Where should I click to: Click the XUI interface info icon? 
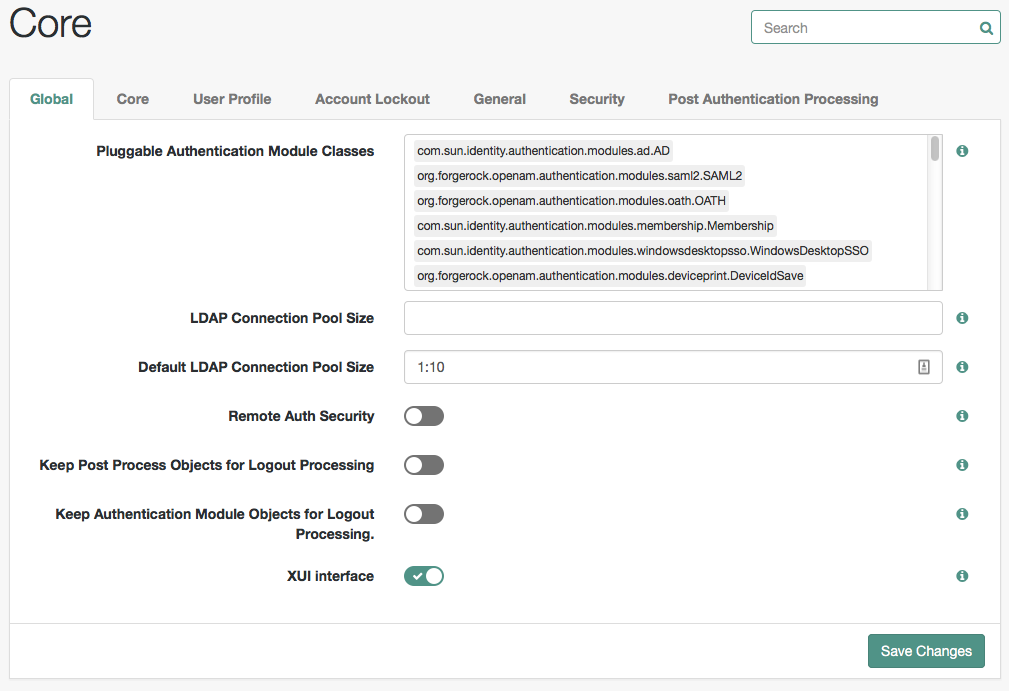tap(962, 576)
